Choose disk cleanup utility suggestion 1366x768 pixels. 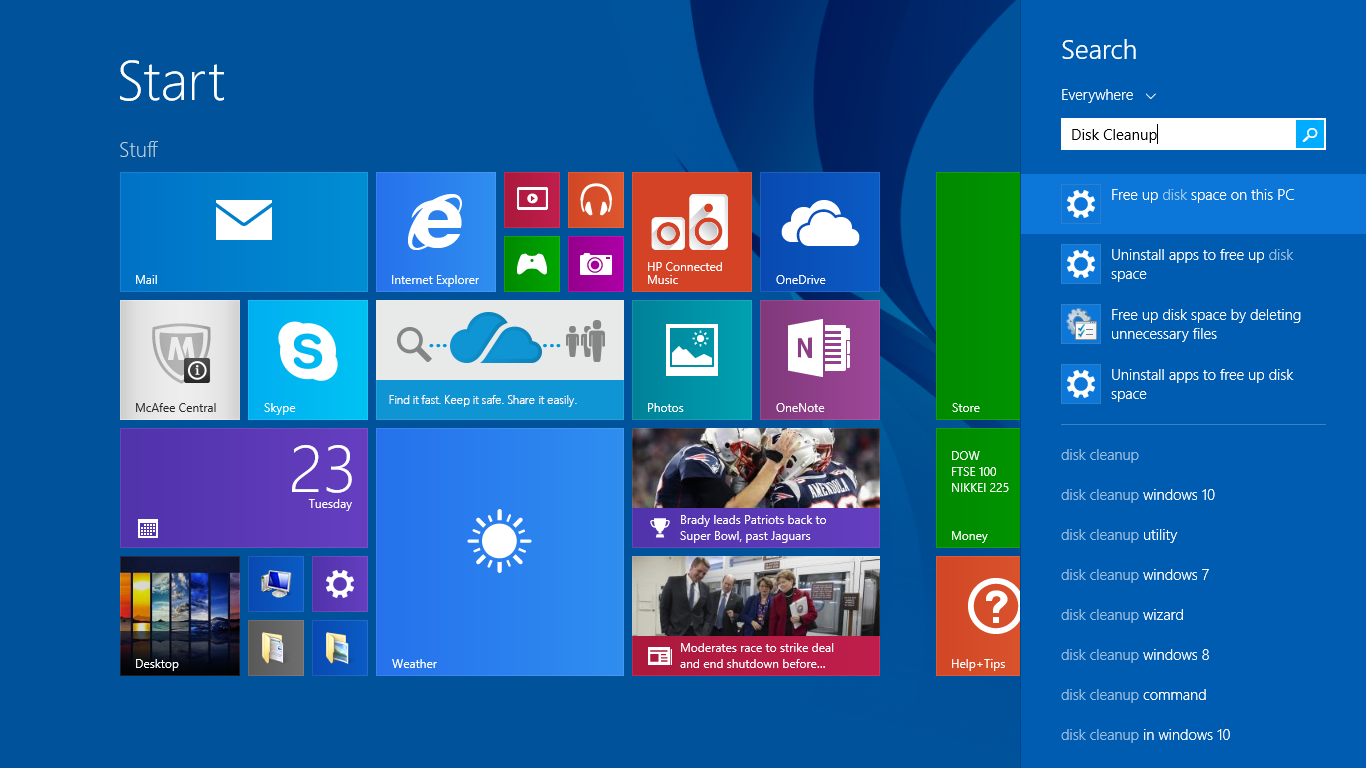pos(1119,535)
